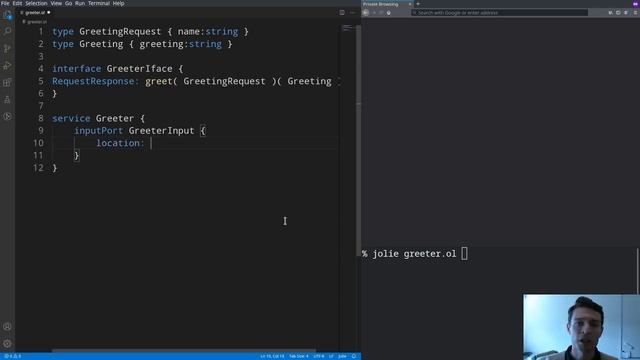Click the UTF-8 encoding status entry
The height and width of the screenshot is (360, 640).
coord(319,356)
